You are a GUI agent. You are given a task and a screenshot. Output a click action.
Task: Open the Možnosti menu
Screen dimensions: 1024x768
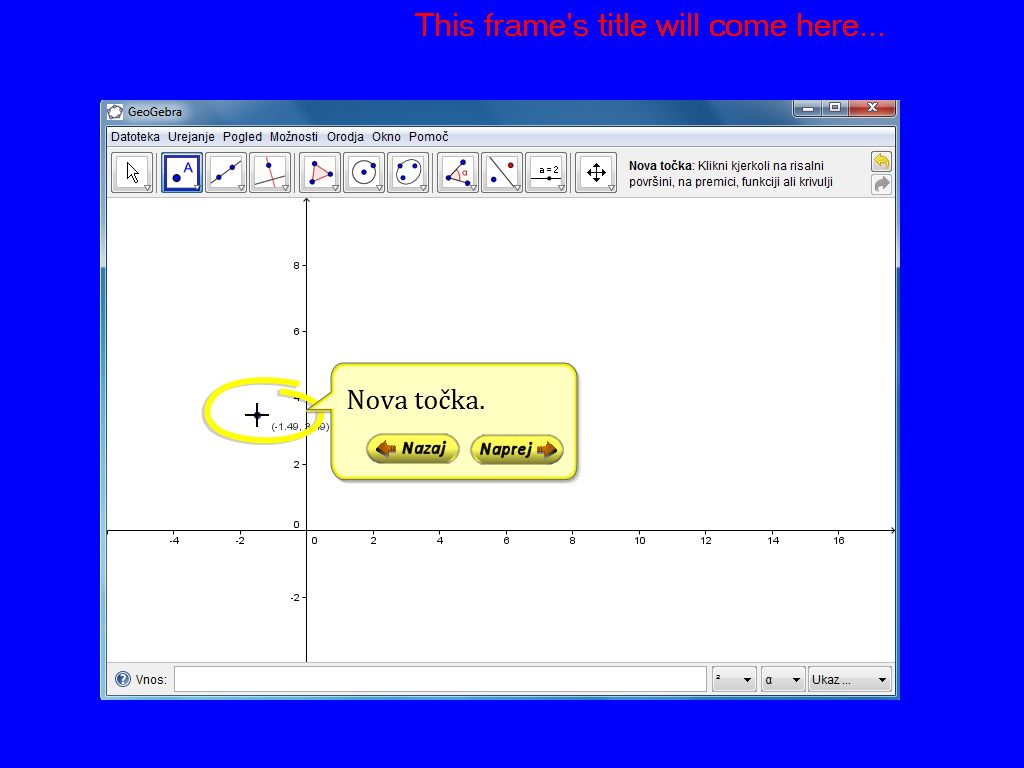coord(294,136)
